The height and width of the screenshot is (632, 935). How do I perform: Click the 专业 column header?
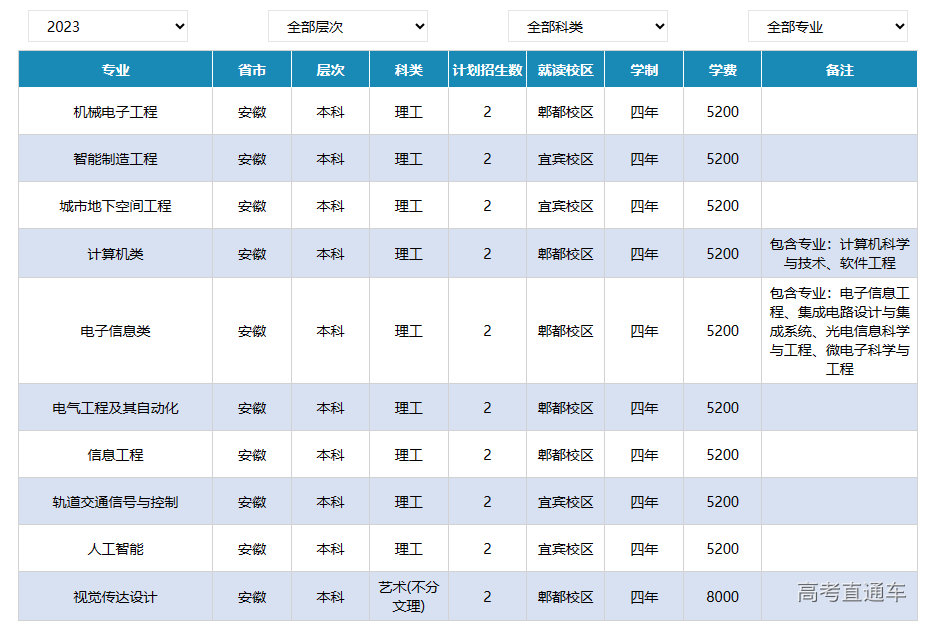coord(115,70)
